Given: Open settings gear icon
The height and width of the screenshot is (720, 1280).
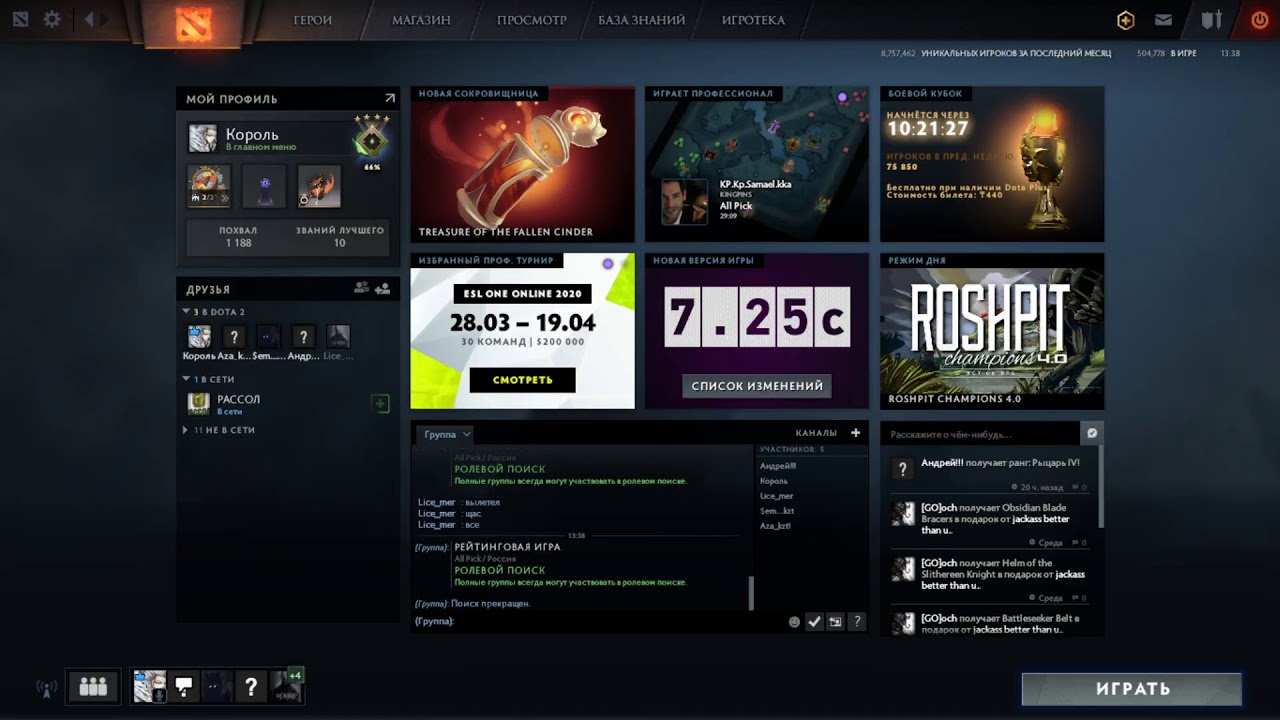Looking at the screenshot, I should click(x=52, y=20).
